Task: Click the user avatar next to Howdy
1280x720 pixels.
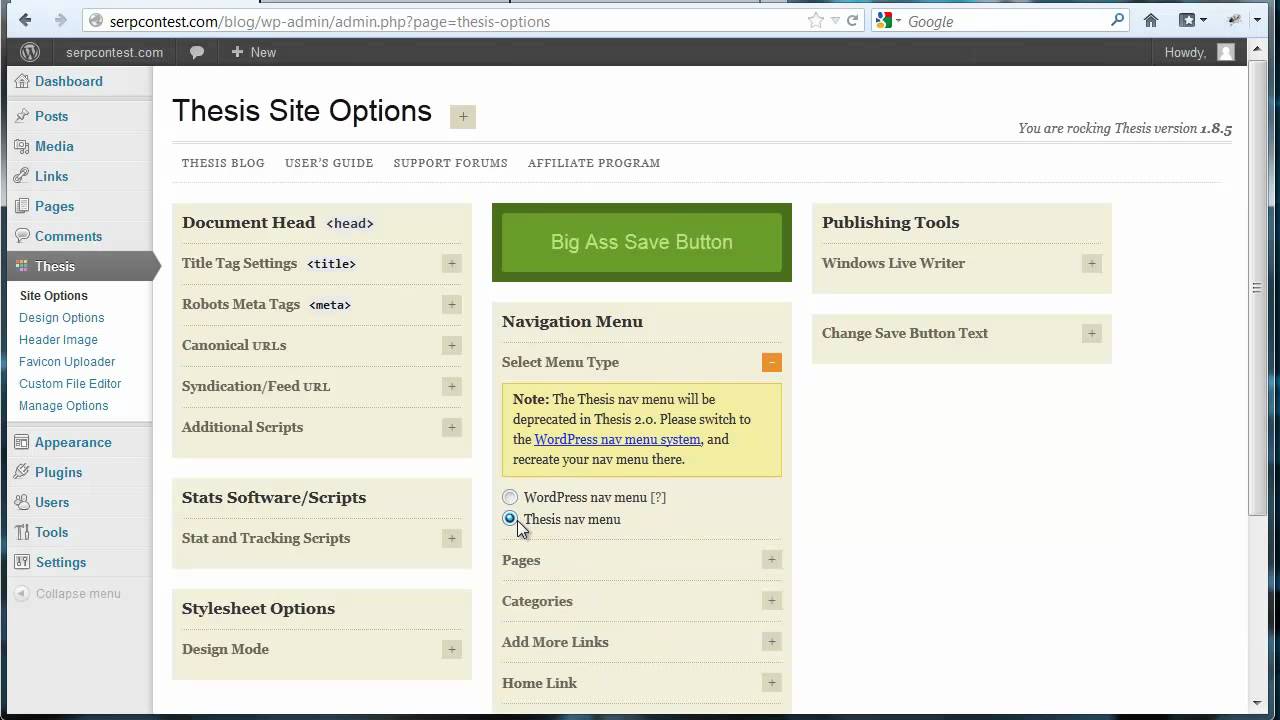Action: click(1226, 52)
